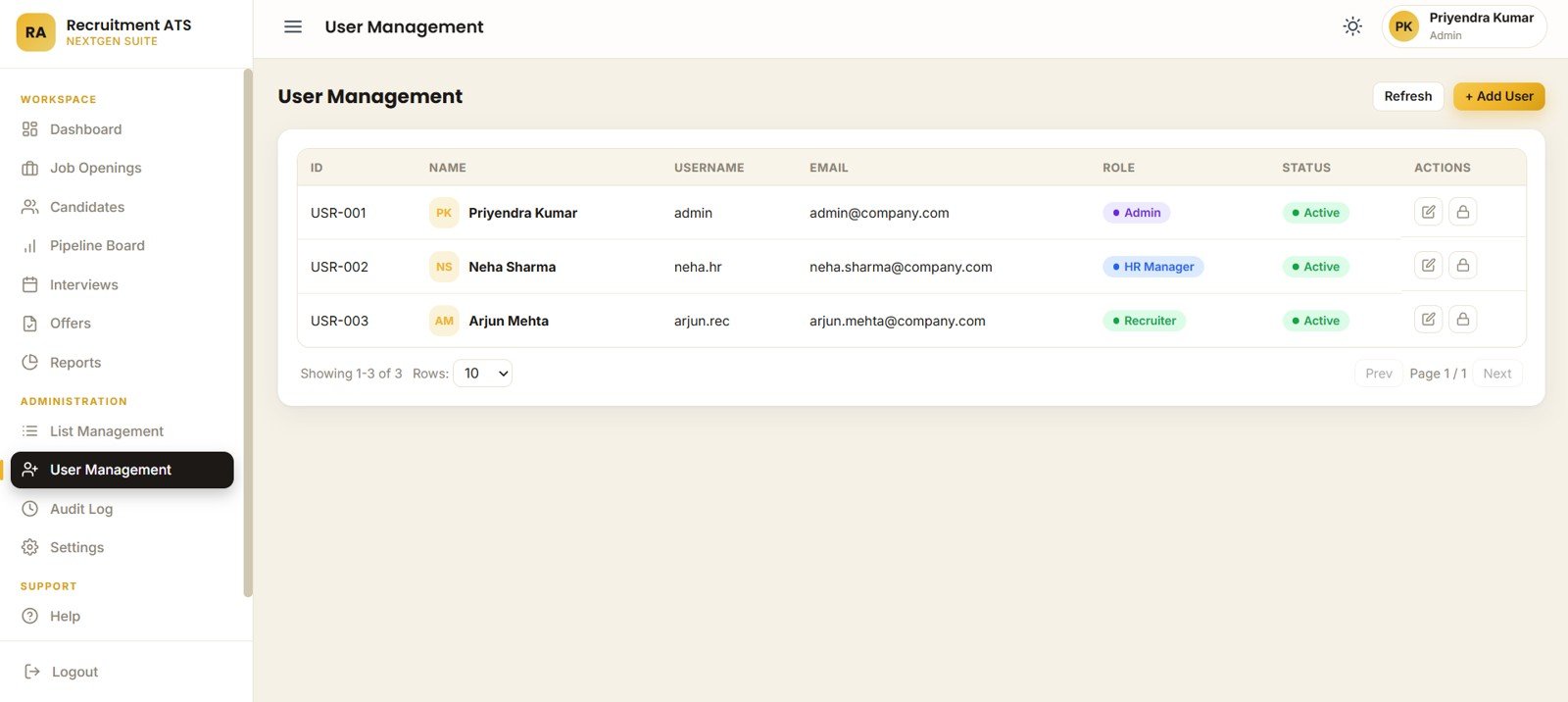Viewport: 1568px width, 702px height.
Task: Click the Reports pie chart icon
Action: click(x=30, y=362)
